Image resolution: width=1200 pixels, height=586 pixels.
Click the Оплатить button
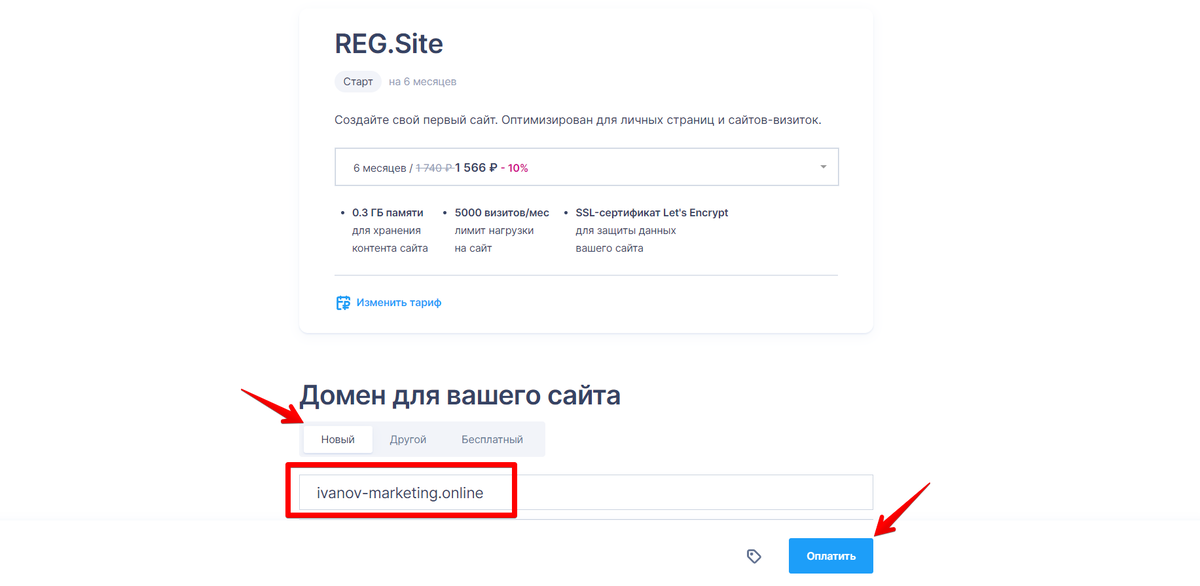click(830, 556)
